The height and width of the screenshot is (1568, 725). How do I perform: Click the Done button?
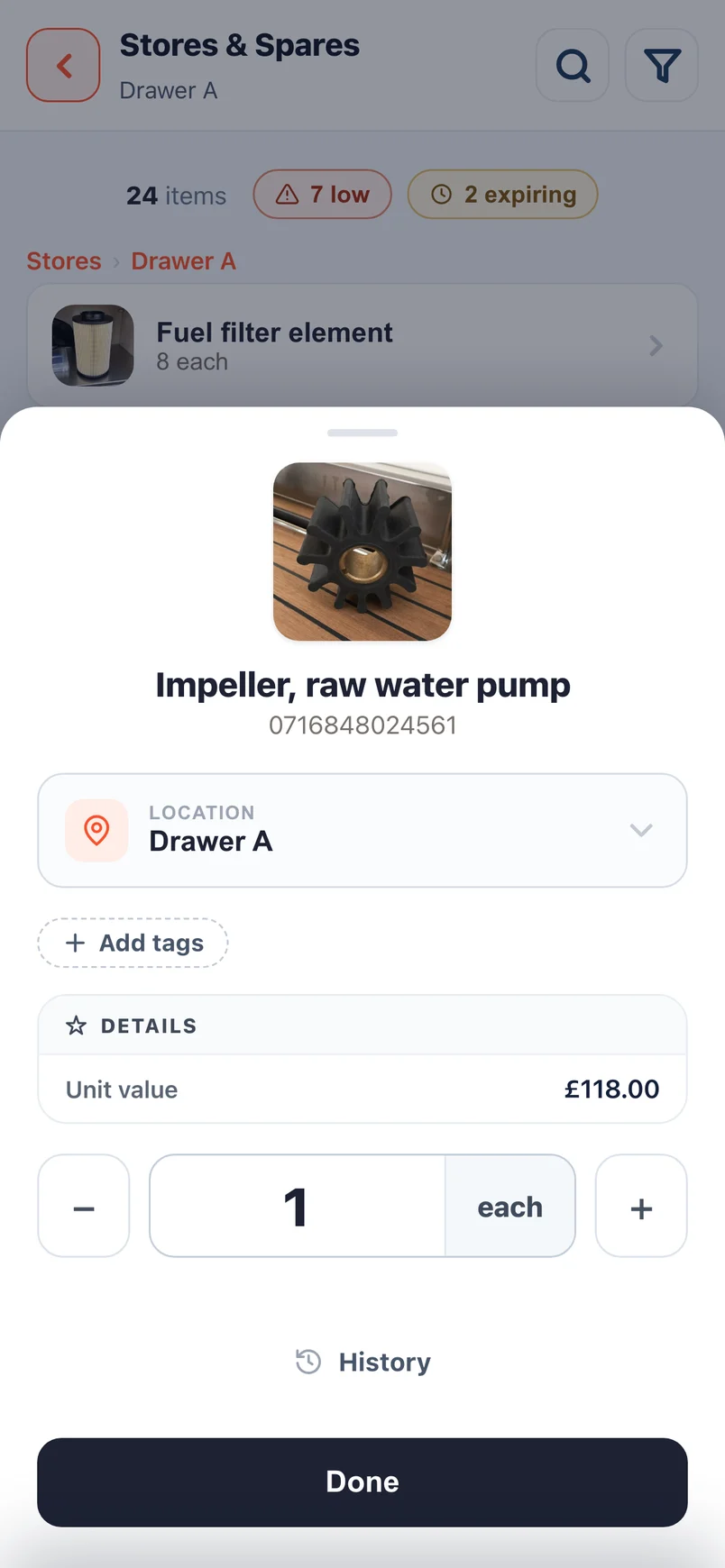click(362, 1482)
